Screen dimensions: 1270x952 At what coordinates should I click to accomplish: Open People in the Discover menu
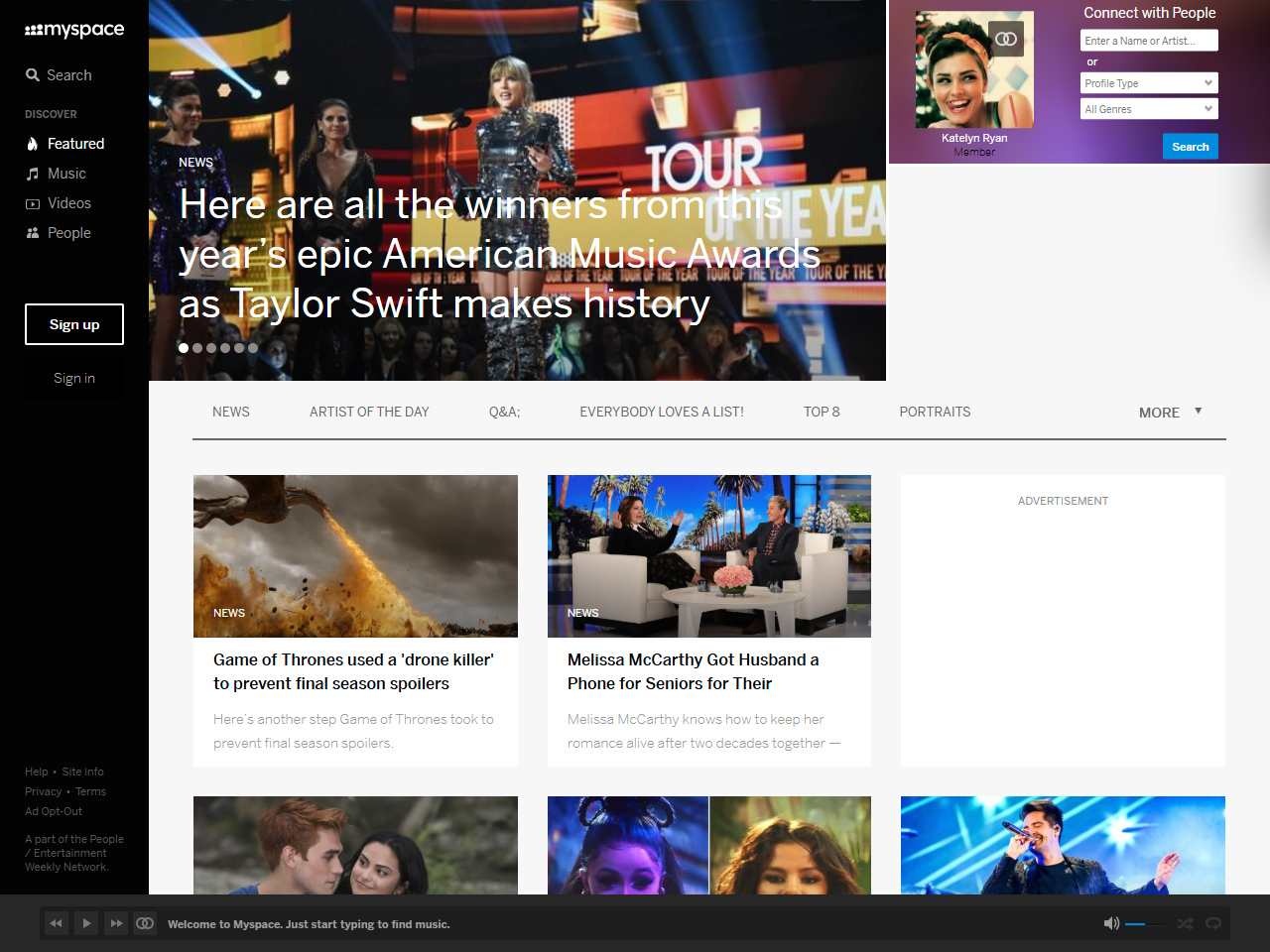pos(58,233)
